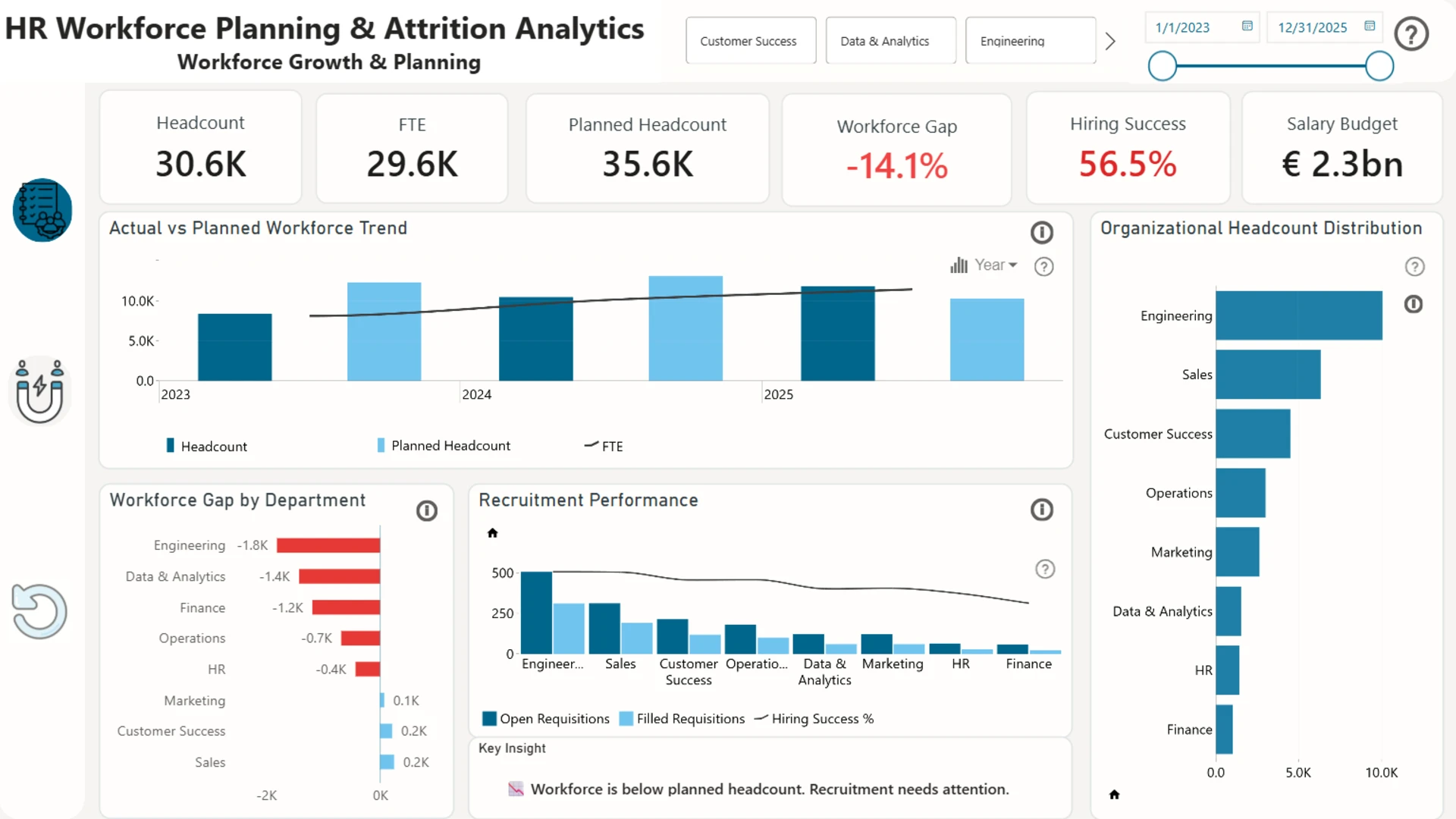Open the attrition magnet page icon

point(40,391)
